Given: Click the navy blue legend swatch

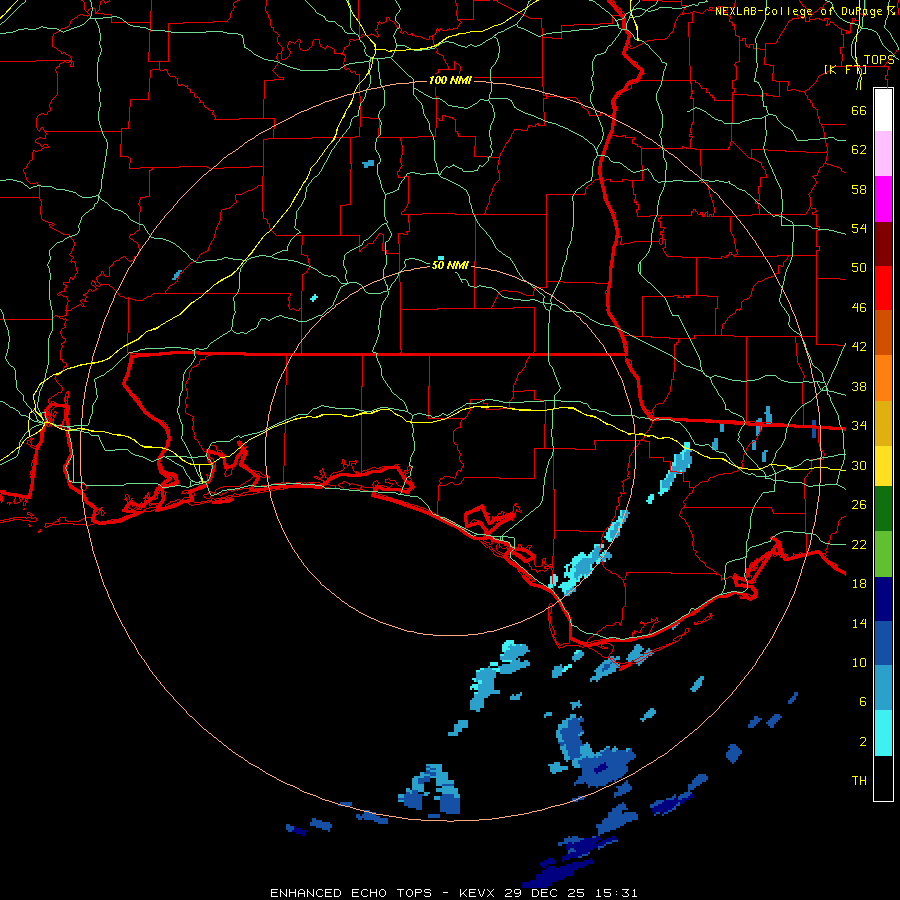Looking at the screenshot, I should [x=883, y=599].
